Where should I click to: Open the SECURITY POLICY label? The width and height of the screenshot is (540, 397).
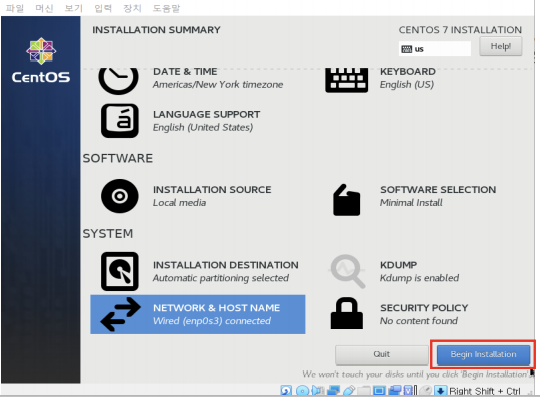coord(424,308)
